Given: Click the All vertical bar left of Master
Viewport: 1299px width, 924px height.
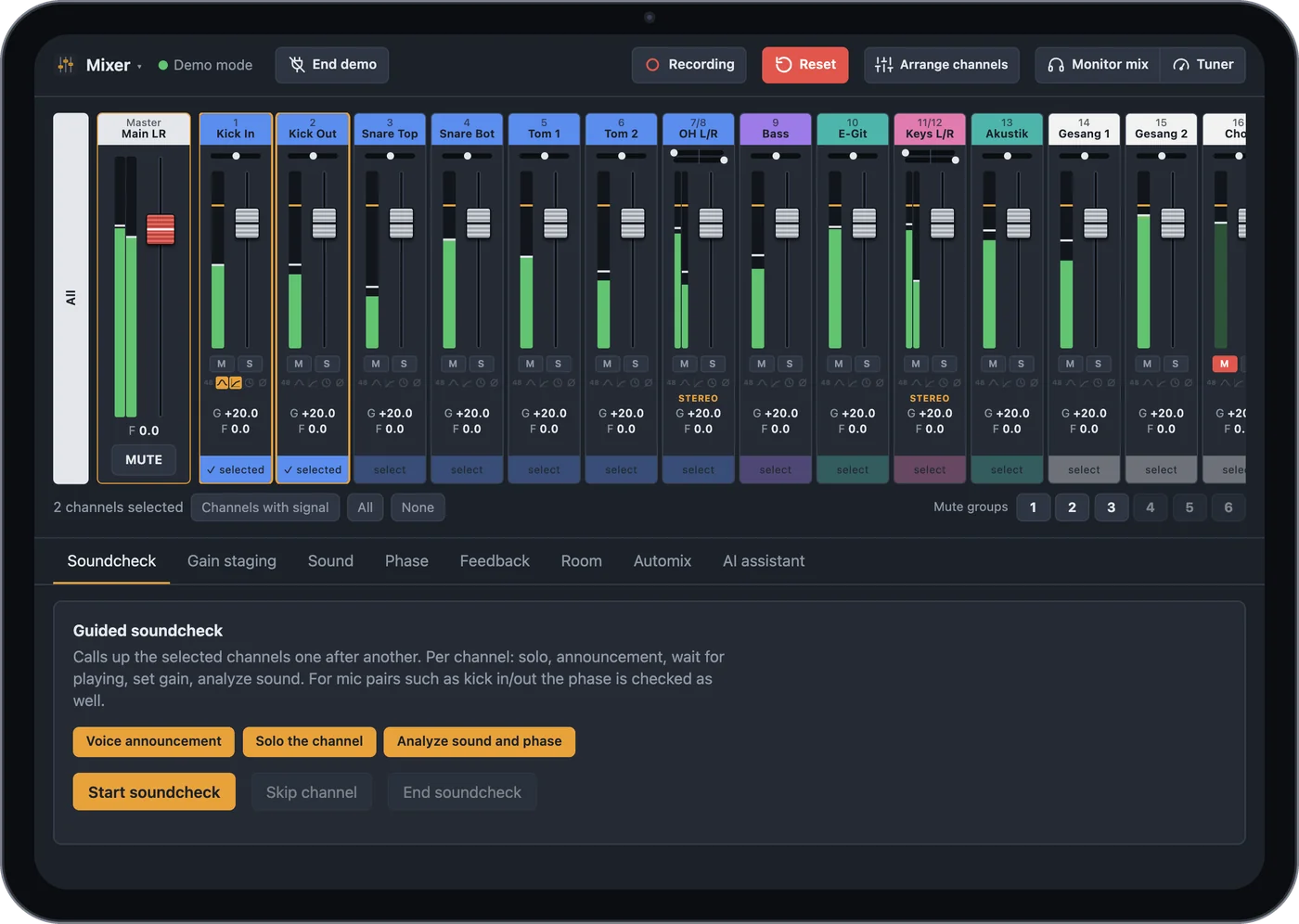Looking at the screenshot, I should [71, 298].
